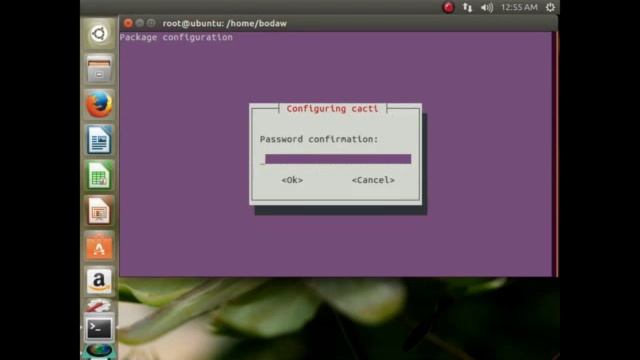The height and width of the screenshot is (360, 640).
Task: Close the root@ubuntu terminal window
Action: point(128,23)
